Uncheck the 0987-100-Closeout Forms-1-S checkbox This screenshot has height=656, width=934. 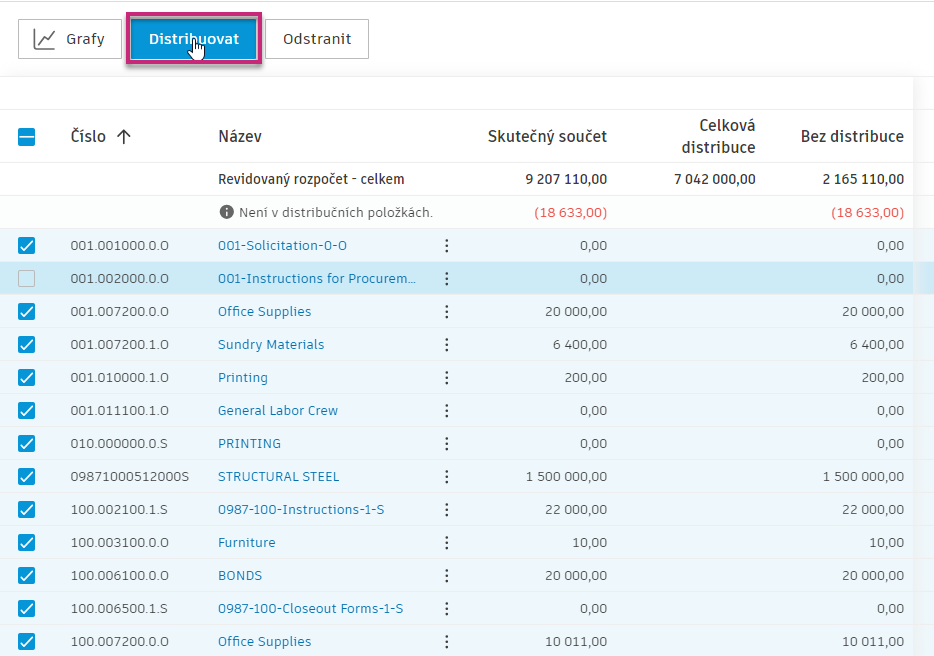coord(26,608)
